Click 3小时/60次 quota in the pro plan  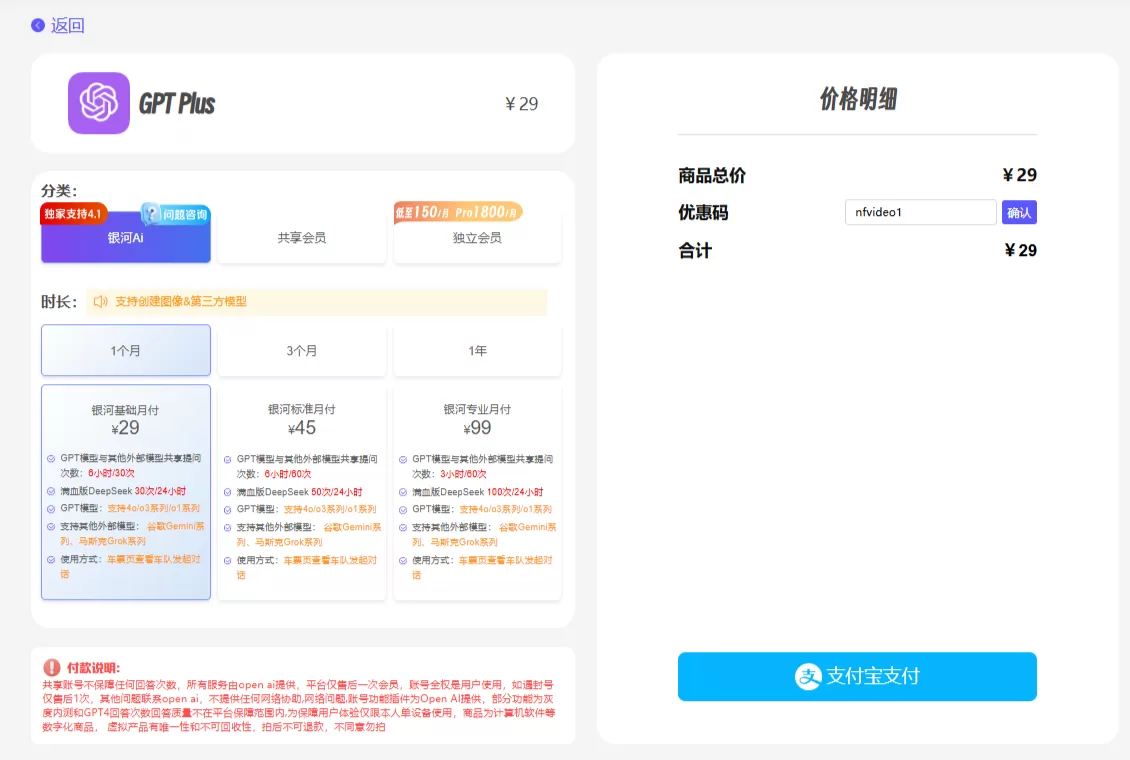[x=463, y=474]
